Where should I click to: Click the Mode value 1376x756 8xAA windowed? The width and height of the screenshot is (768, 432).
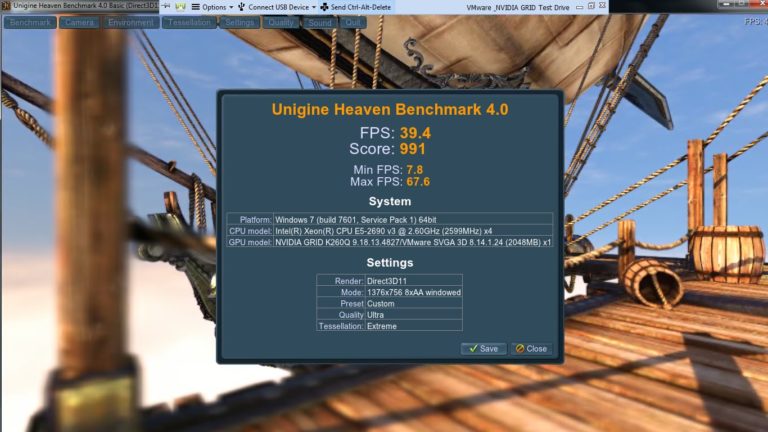[x=413, y=292]
